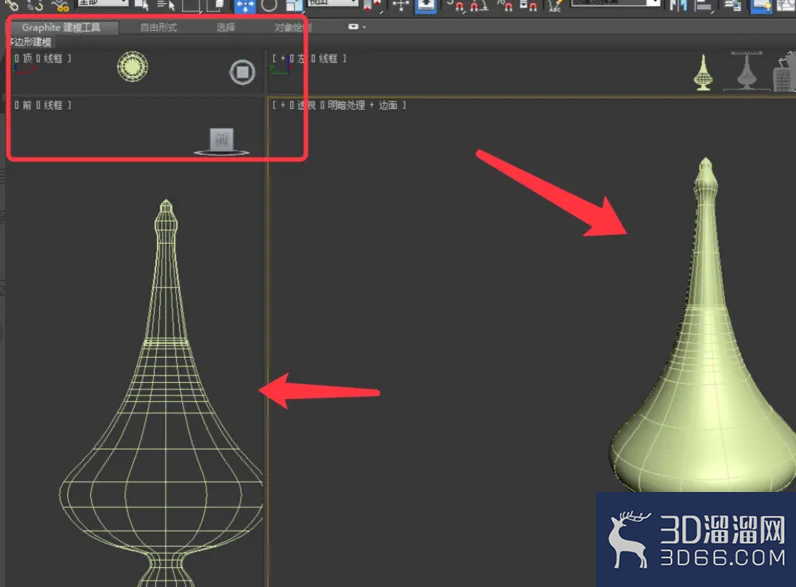Choose the Select Object arrow tool
The image size is (796, 587).
pyautogui.click(x=142, y=5)
